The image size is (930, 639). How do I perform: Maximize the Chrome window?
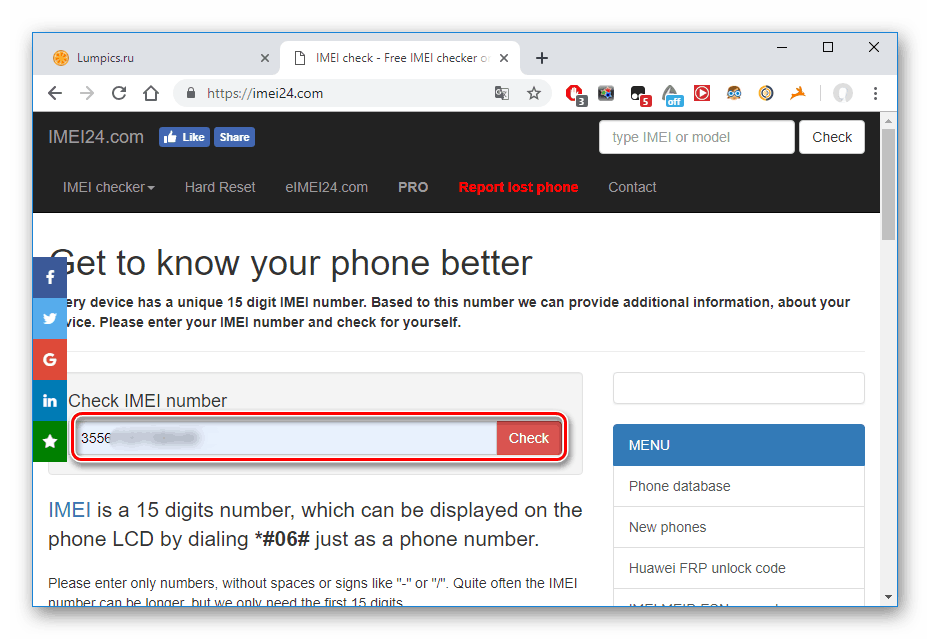pos(828,47)
